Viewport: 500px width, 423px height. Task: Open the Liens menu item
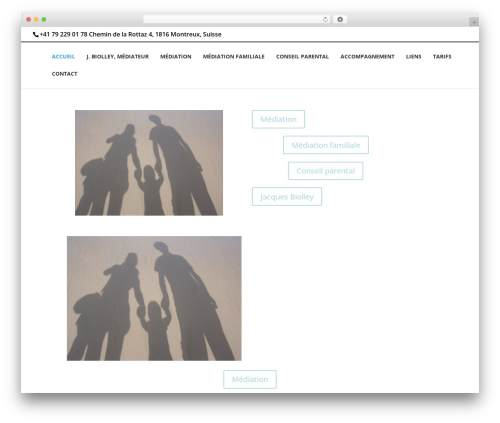pos(414,57)
